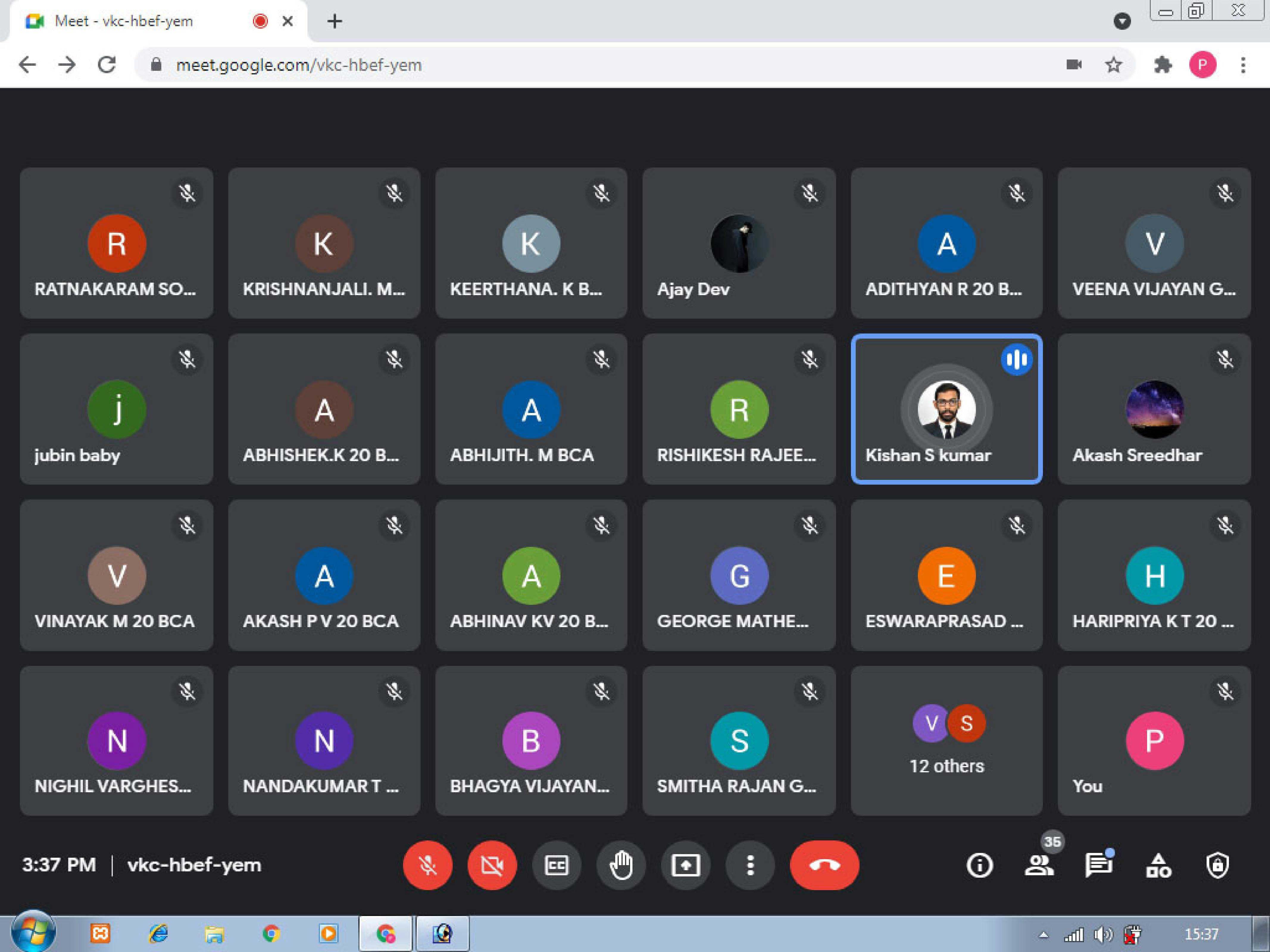
Task: Click the BHAGYA VIJAYAN tile's B avatar
Action: (531, 740)
